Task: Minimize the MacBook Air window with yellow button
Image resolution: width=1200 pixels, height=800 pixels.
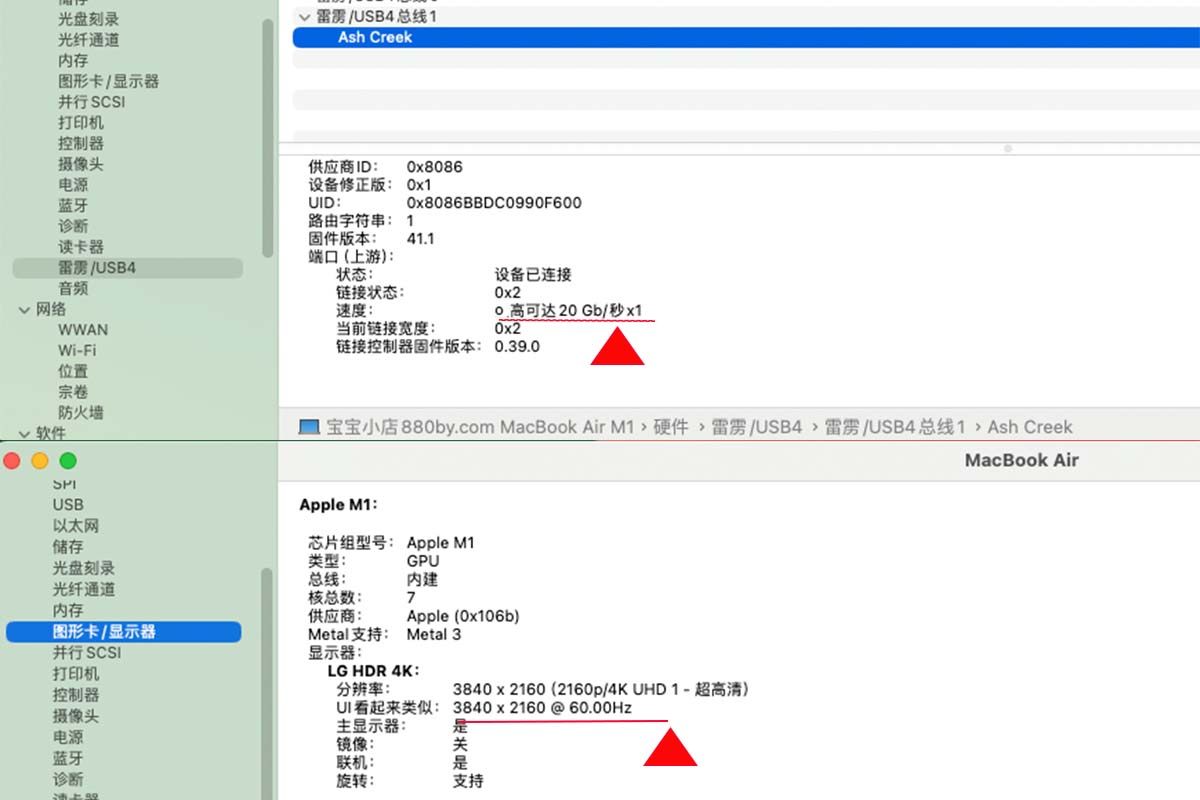Action: 40,461
